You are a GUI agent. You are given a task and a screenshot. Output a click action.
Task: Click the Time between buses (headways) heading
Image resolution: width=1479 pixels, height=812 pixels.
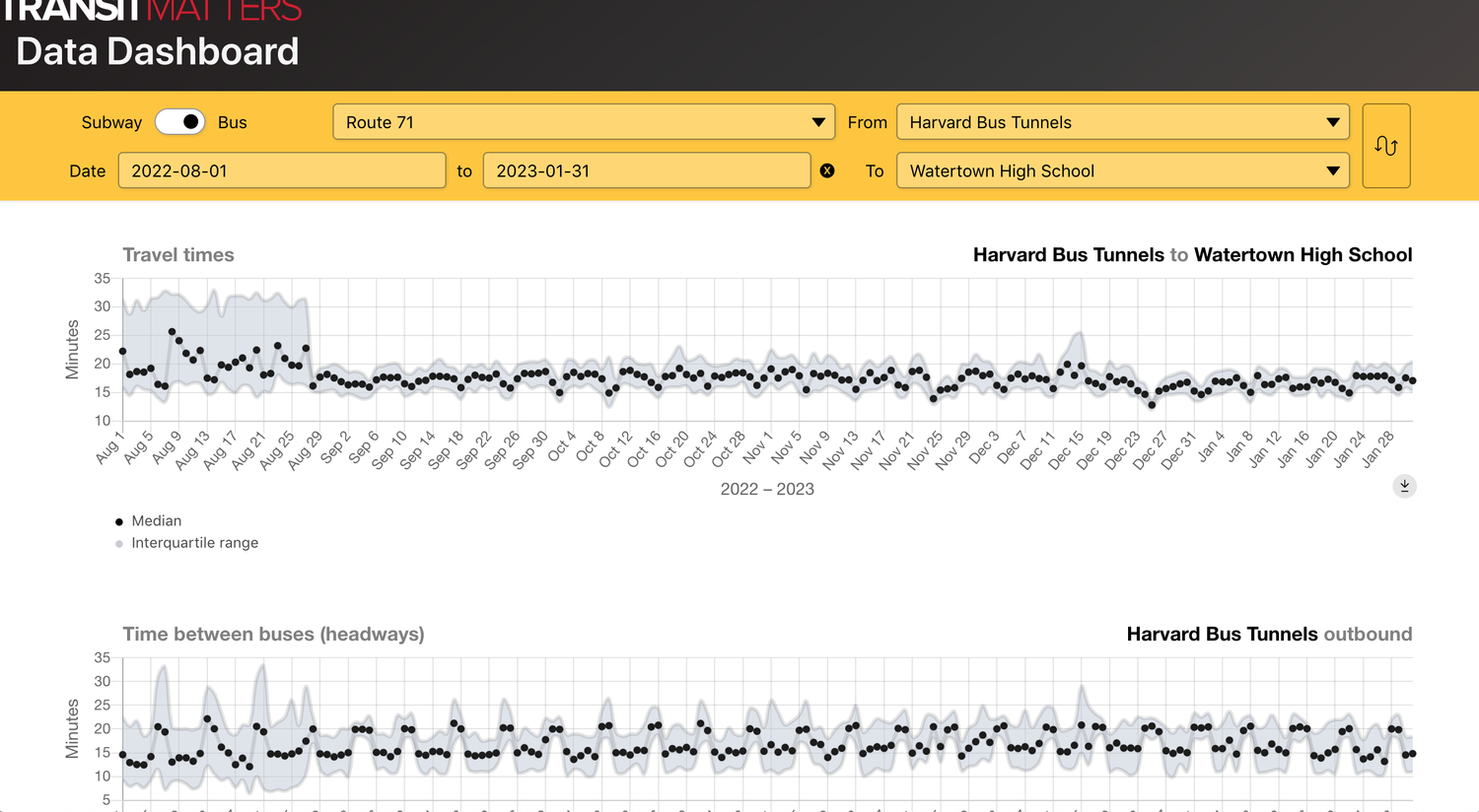[273, 634]
